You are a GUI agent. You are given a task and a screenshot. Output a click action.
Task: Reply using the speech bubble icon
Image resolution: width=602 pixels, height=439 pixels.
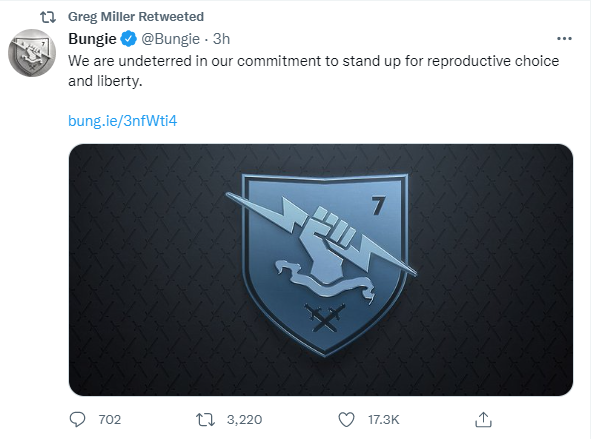(77, 419)
